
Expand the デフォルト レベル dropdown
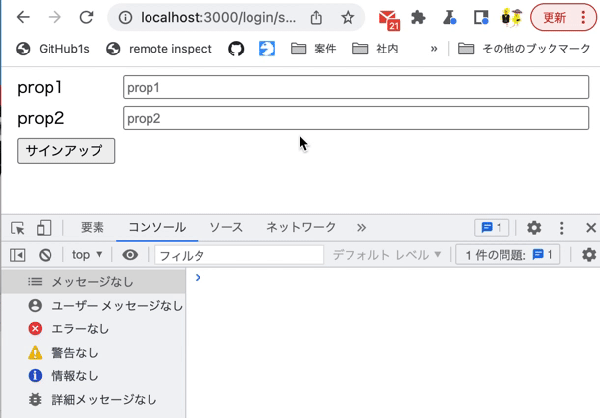pyautogui.click(x=387, y=255)
